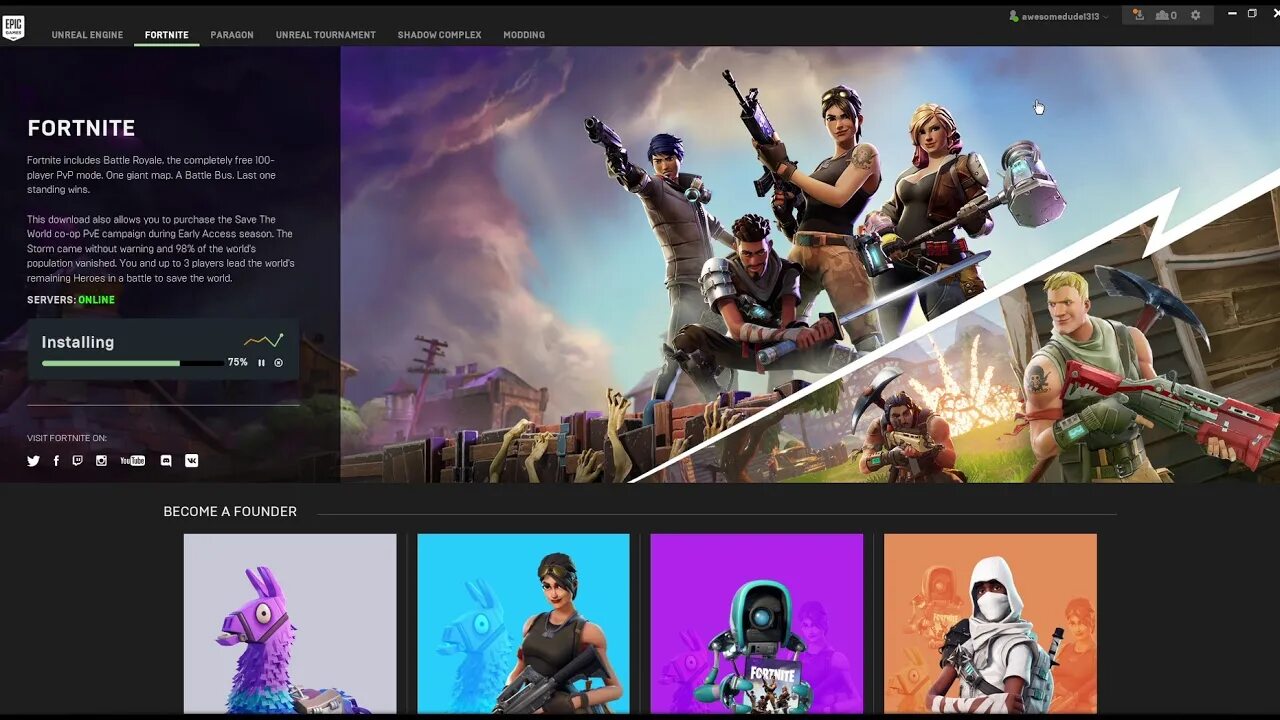Screen dimensions: 1280x720
Task: Open the purple robot founder pack
Action: pos(757,623)
